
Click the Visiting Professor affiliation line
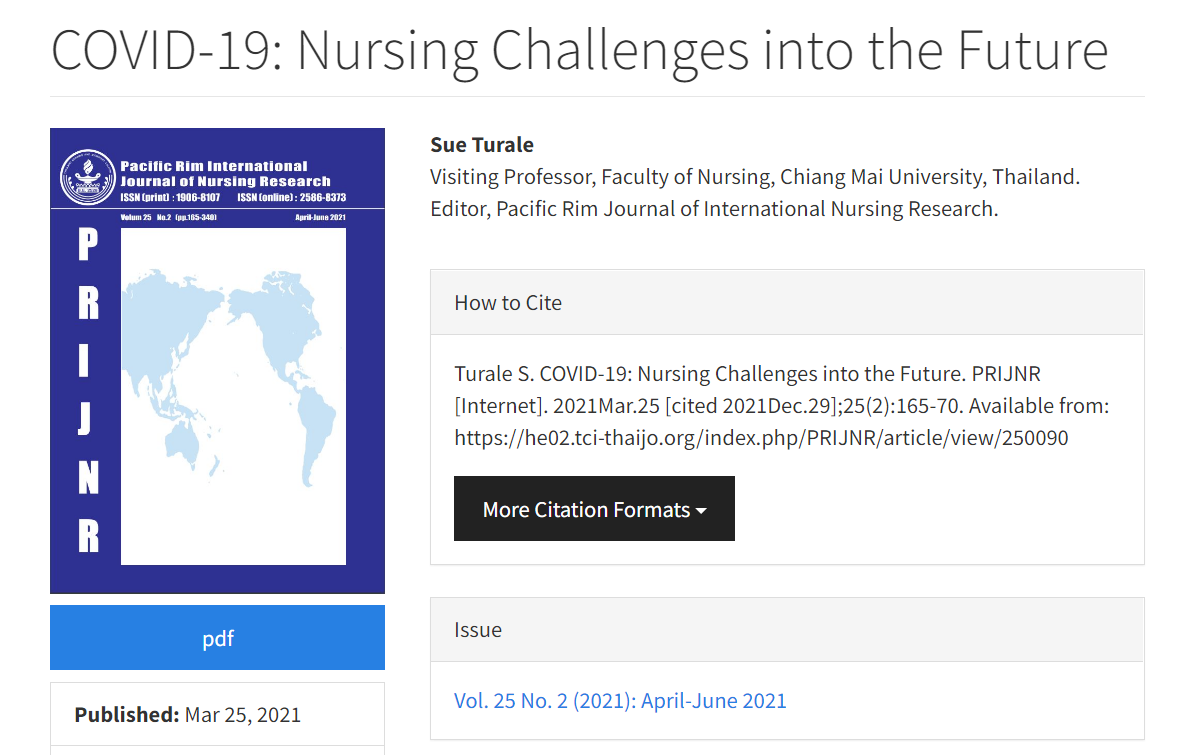[x=755, y=177]
